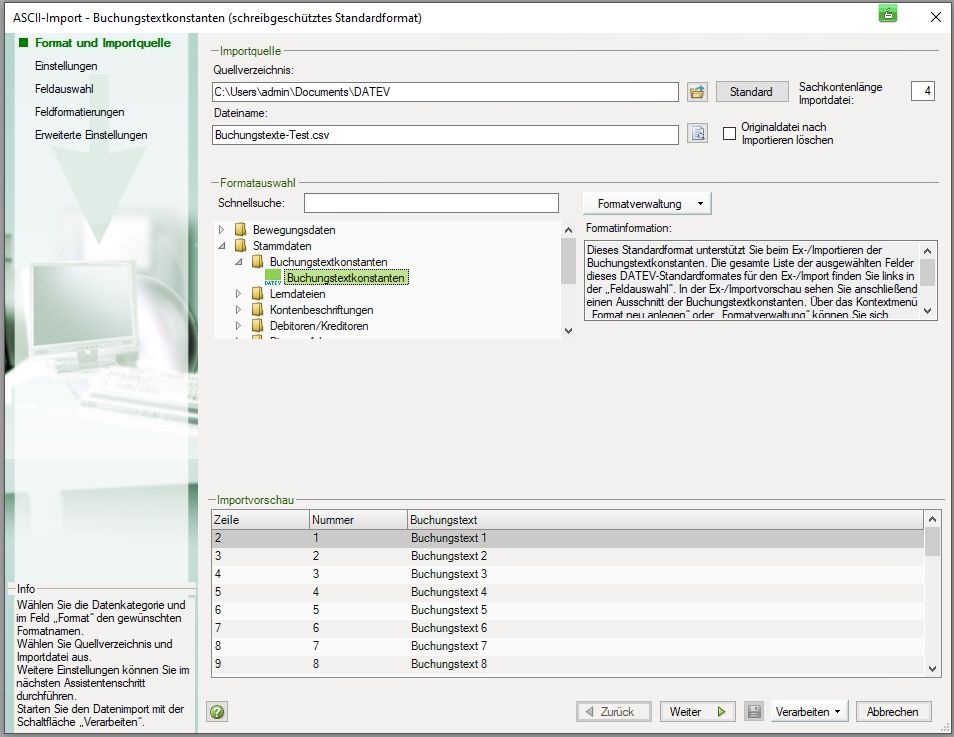Open the Erweiterte Einstellungen step
The image size is (954, 737).
point(91,135)
